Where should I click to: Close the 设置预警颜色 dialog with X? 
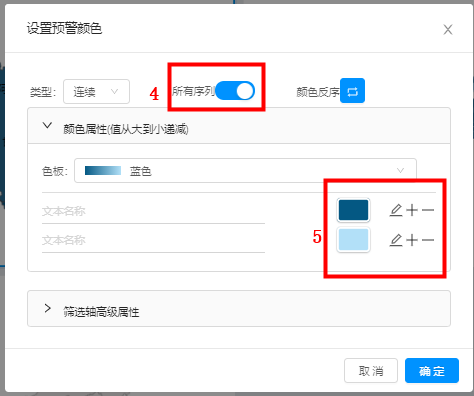click(448, 30)
